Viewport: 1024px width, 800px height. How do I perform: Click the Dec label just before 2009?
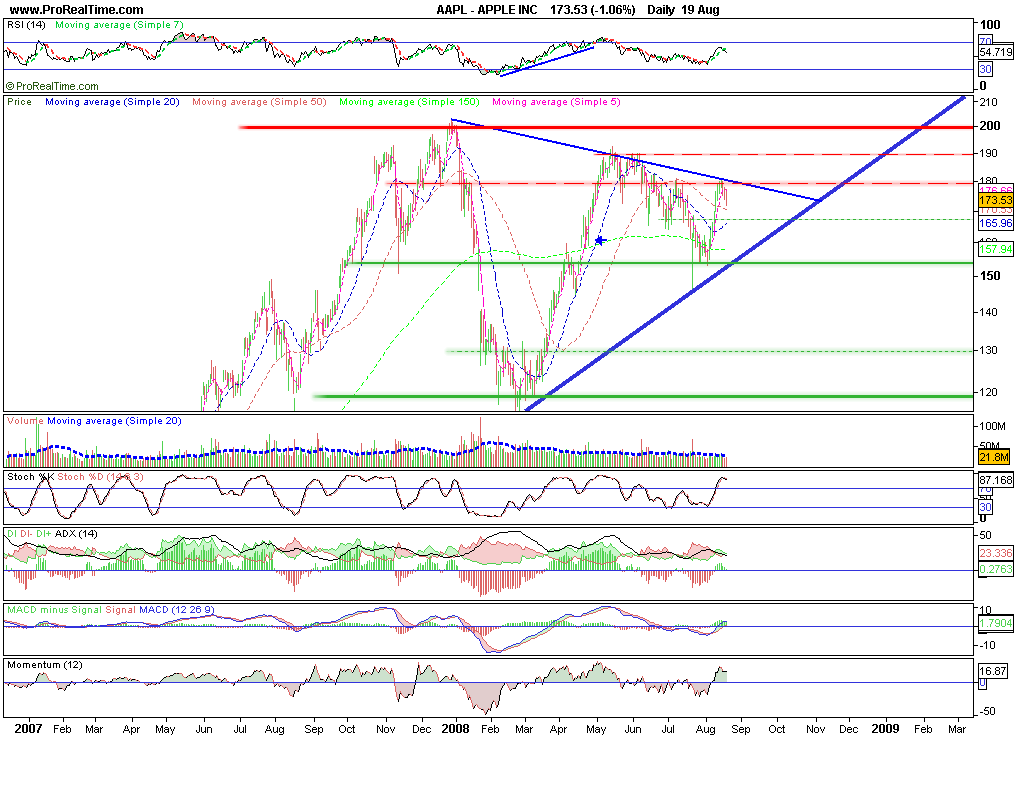tap(848, 729)
